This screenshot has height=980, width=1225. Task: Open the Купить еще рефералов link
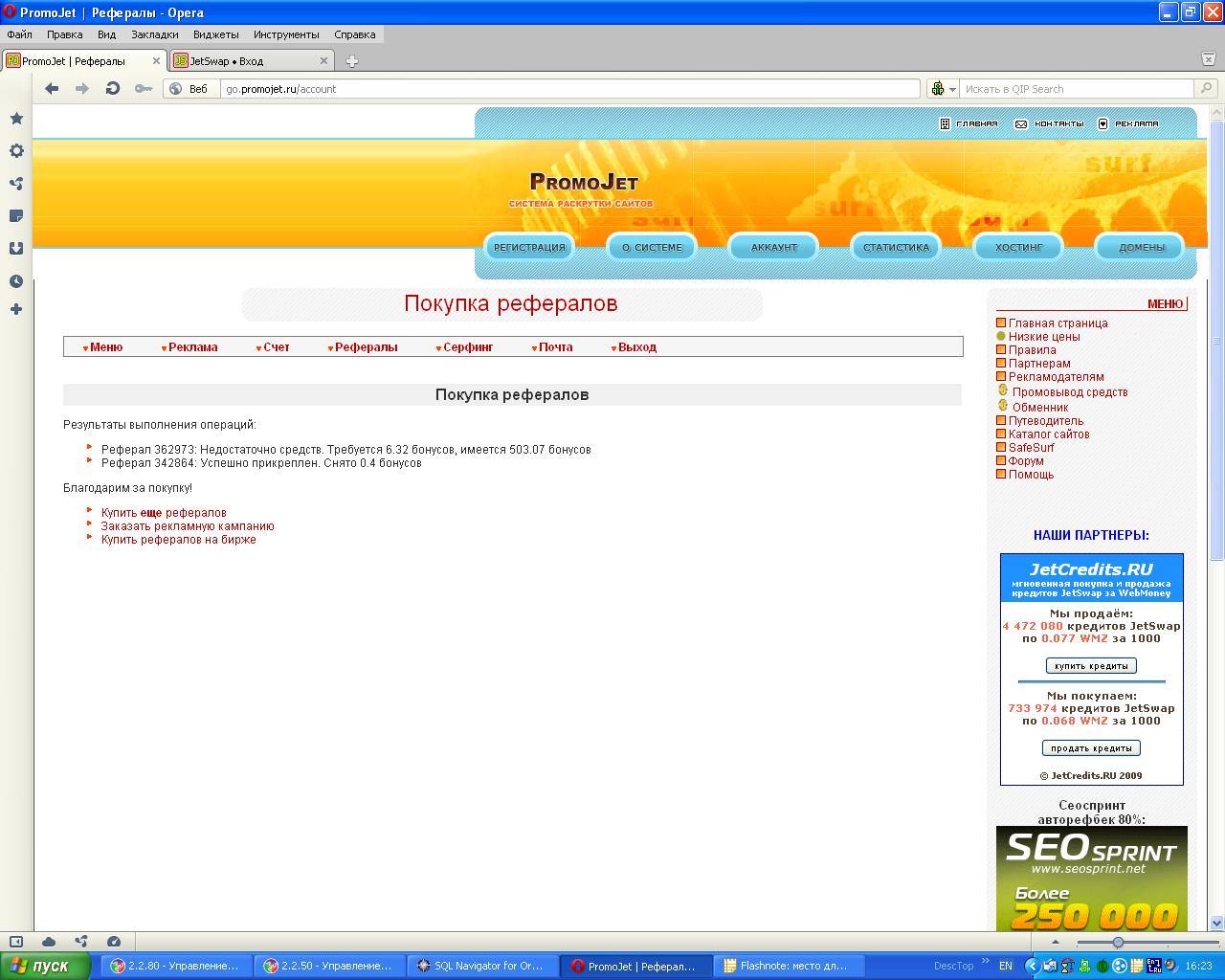coord(164,513)
